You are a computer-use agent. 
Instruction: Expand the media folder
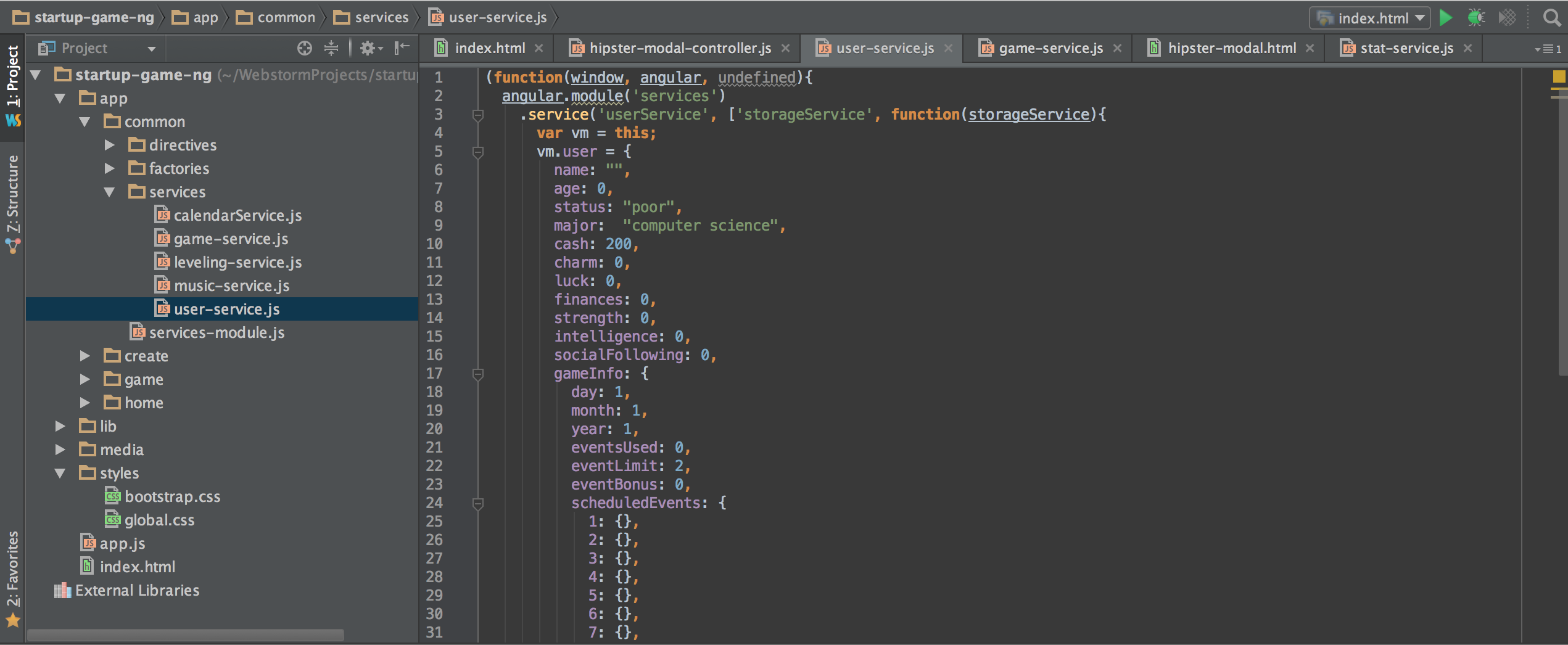coord(60,450)
